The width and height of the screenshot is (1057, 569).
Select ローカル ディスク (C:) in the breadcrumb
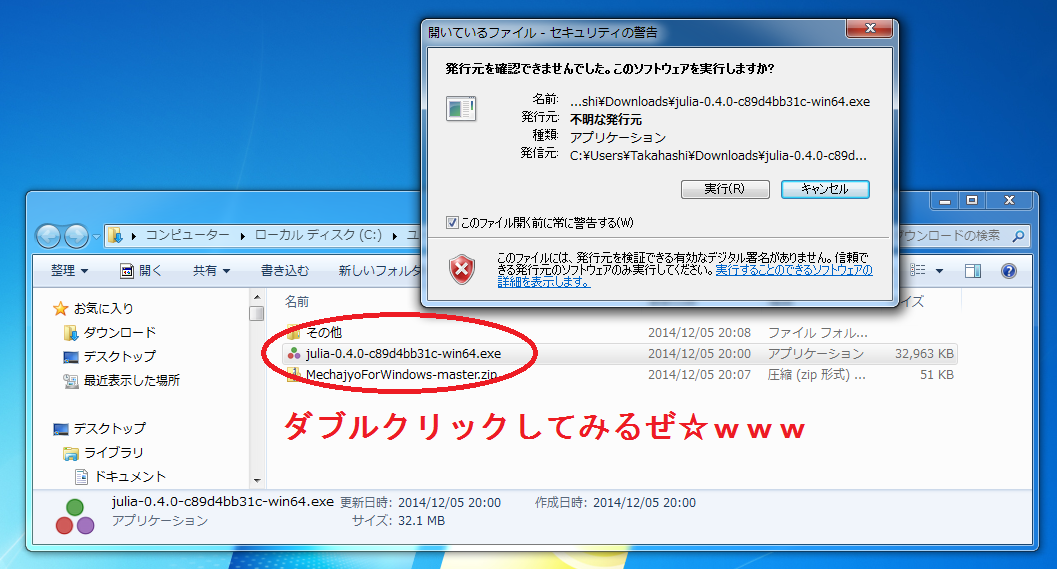(x=318, y=235)
